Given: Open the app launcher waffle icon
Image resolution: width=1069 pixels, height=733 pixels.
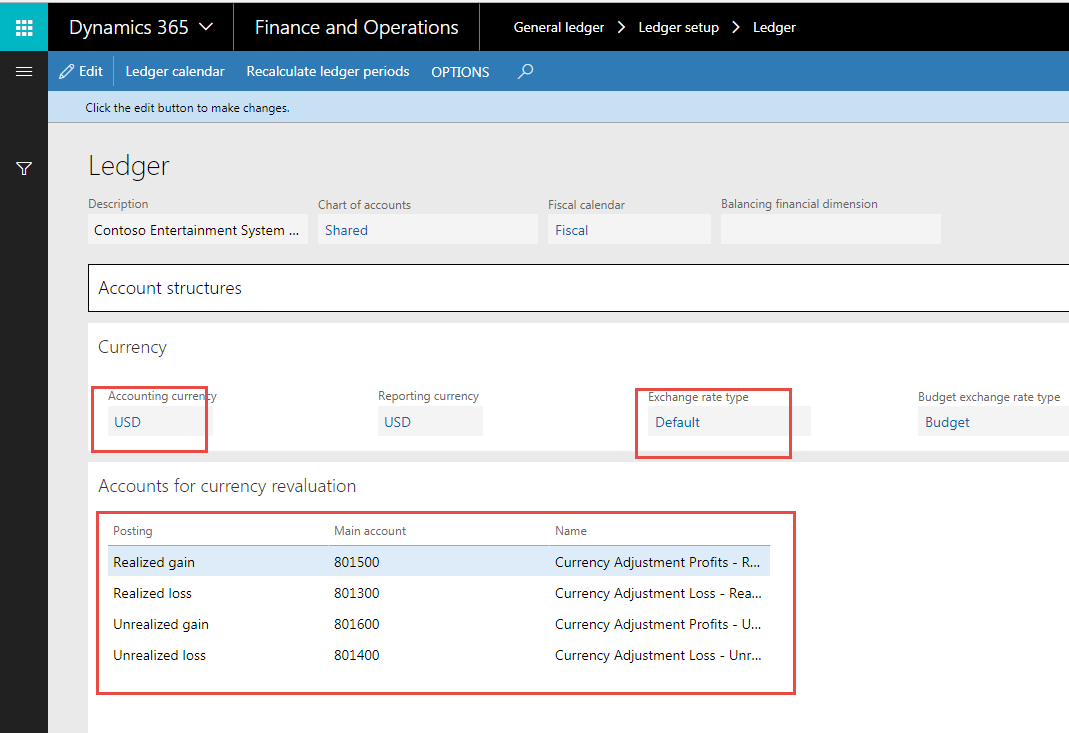Looking at the screenshot, I should (24, 27).
